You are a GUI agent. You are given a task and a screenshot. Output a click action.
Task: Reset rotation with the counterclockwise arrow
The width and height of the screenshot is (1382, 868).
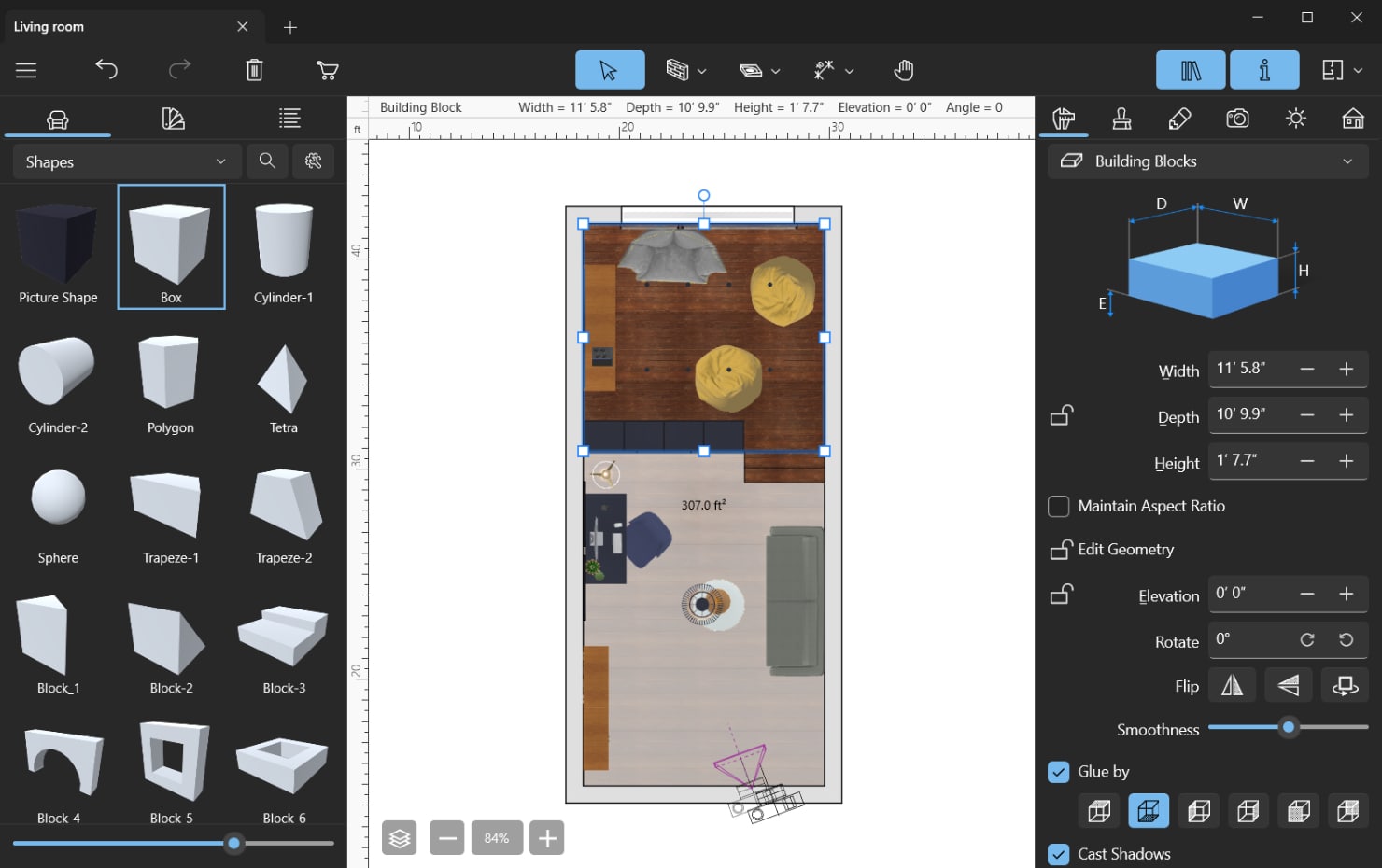1346,639
